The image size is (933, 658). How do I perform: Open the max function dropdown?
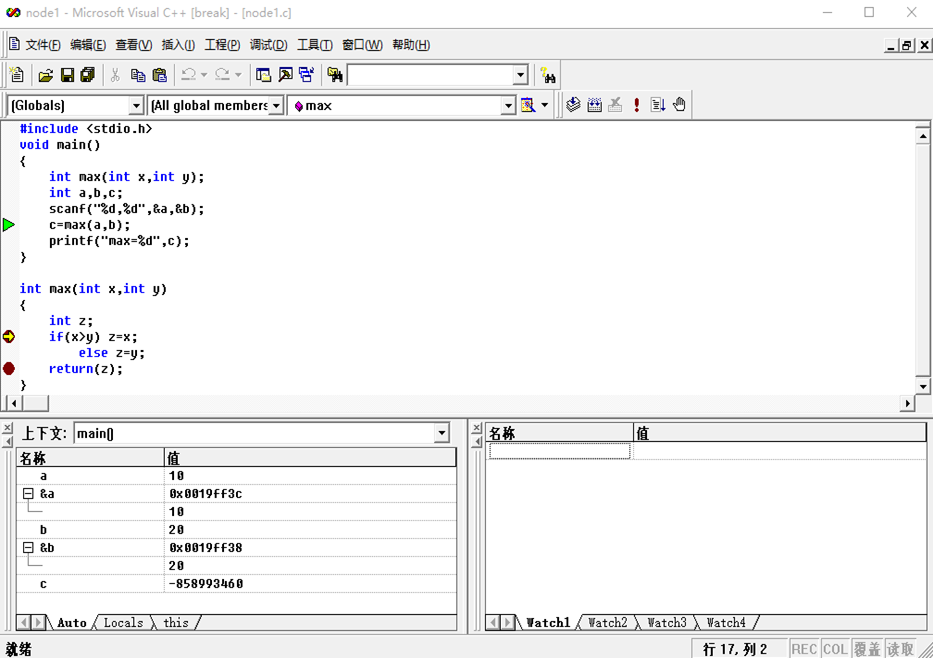pyautogui.click(x=508, y=106)
